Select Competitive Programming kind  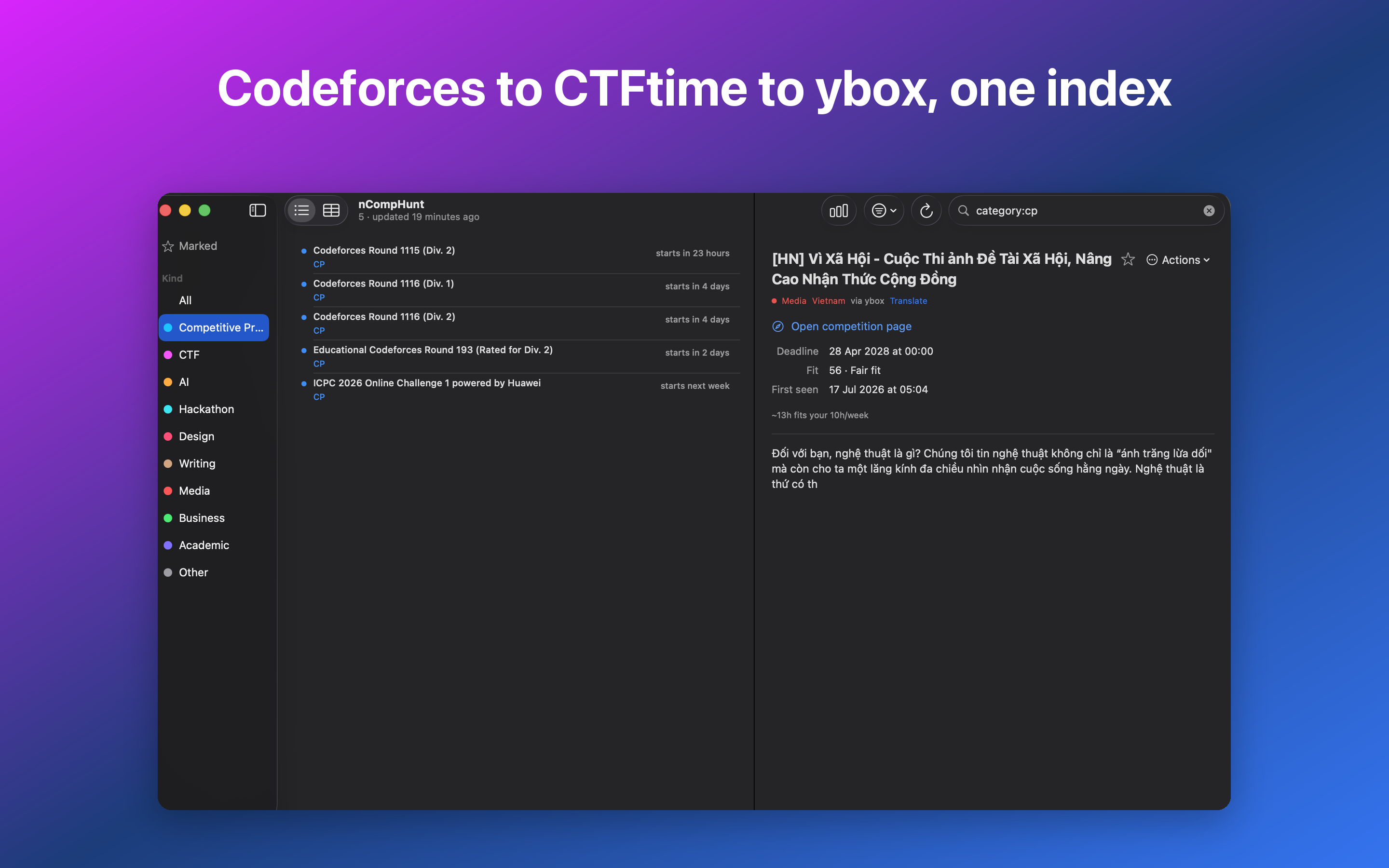click(x=214, y=327)
